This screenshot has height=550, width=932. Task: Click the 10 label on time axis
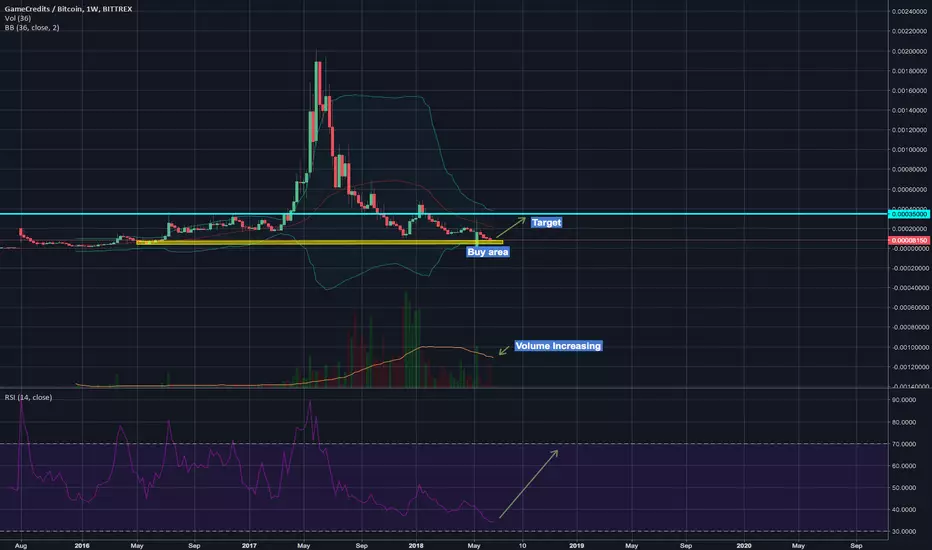click(x=522, y=545)
